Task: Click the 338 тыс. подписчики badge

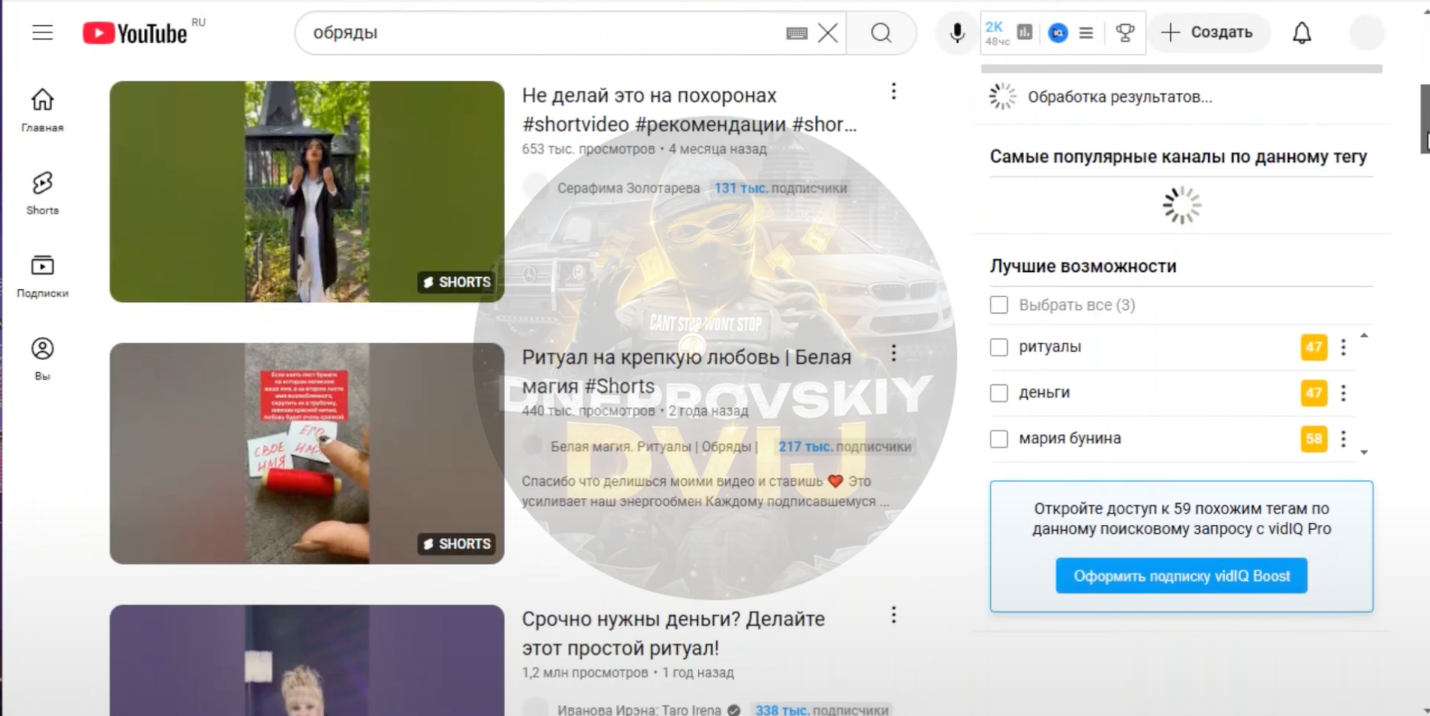Action: pyautogui.click(x=821, y=710)
